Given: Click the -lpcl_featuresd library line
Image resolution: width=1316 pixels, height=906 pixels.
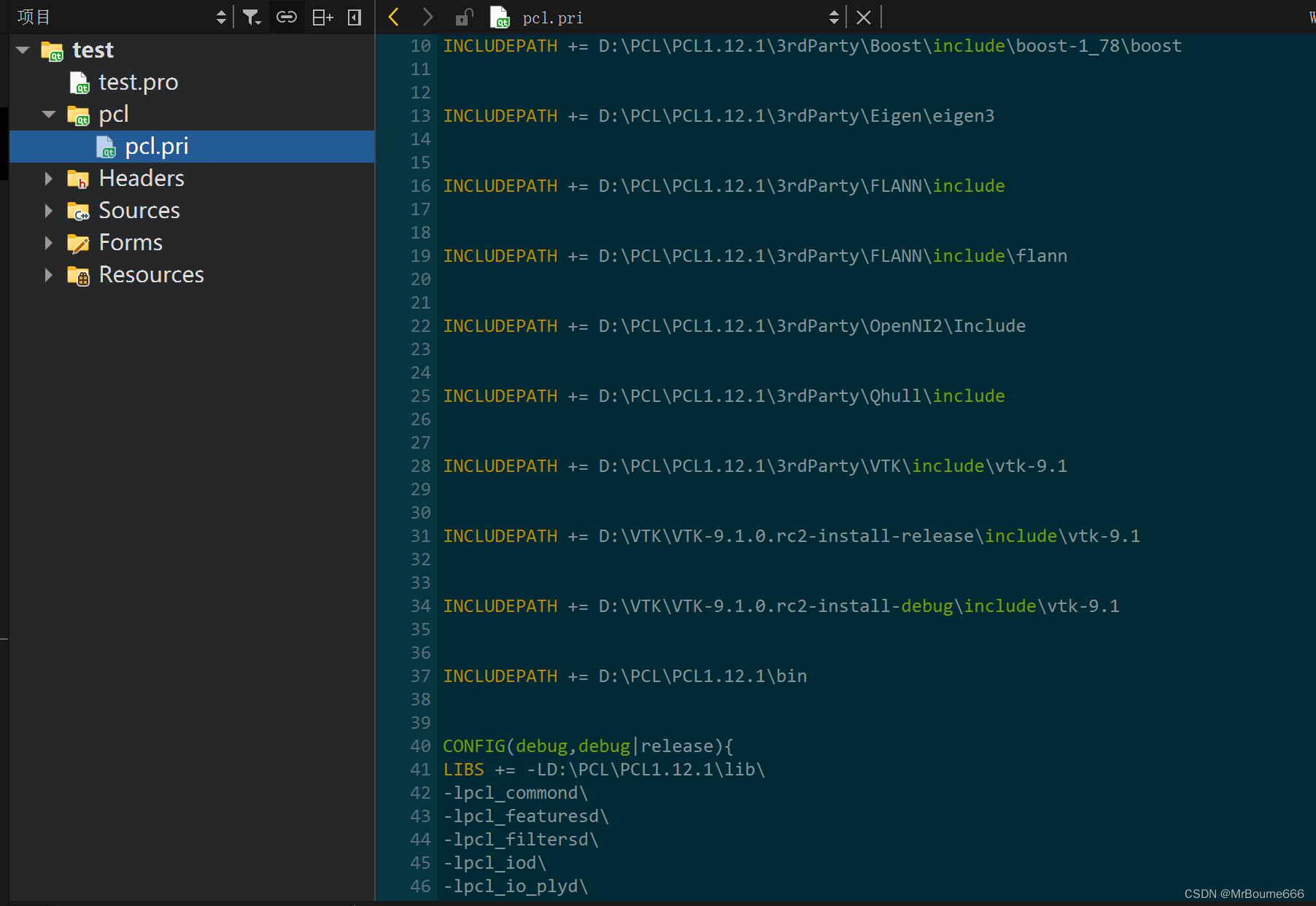Looking at the screenshot, I should pos(526,816).
